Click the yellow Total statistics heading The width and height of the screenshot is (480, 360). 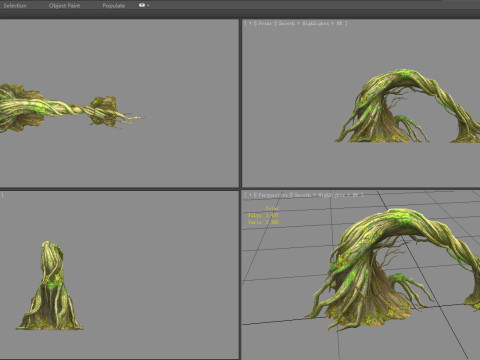pos(272,208)
